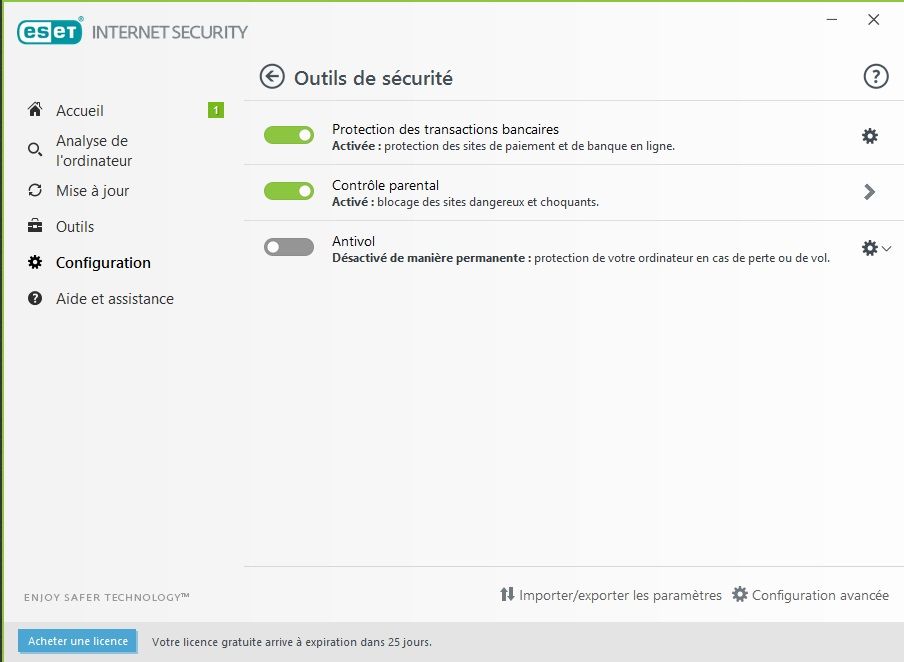This screenshot has height=662, width=904.
Task: Click 'blocage des sites dangereux et choquants' description
Action: point(487,202)
